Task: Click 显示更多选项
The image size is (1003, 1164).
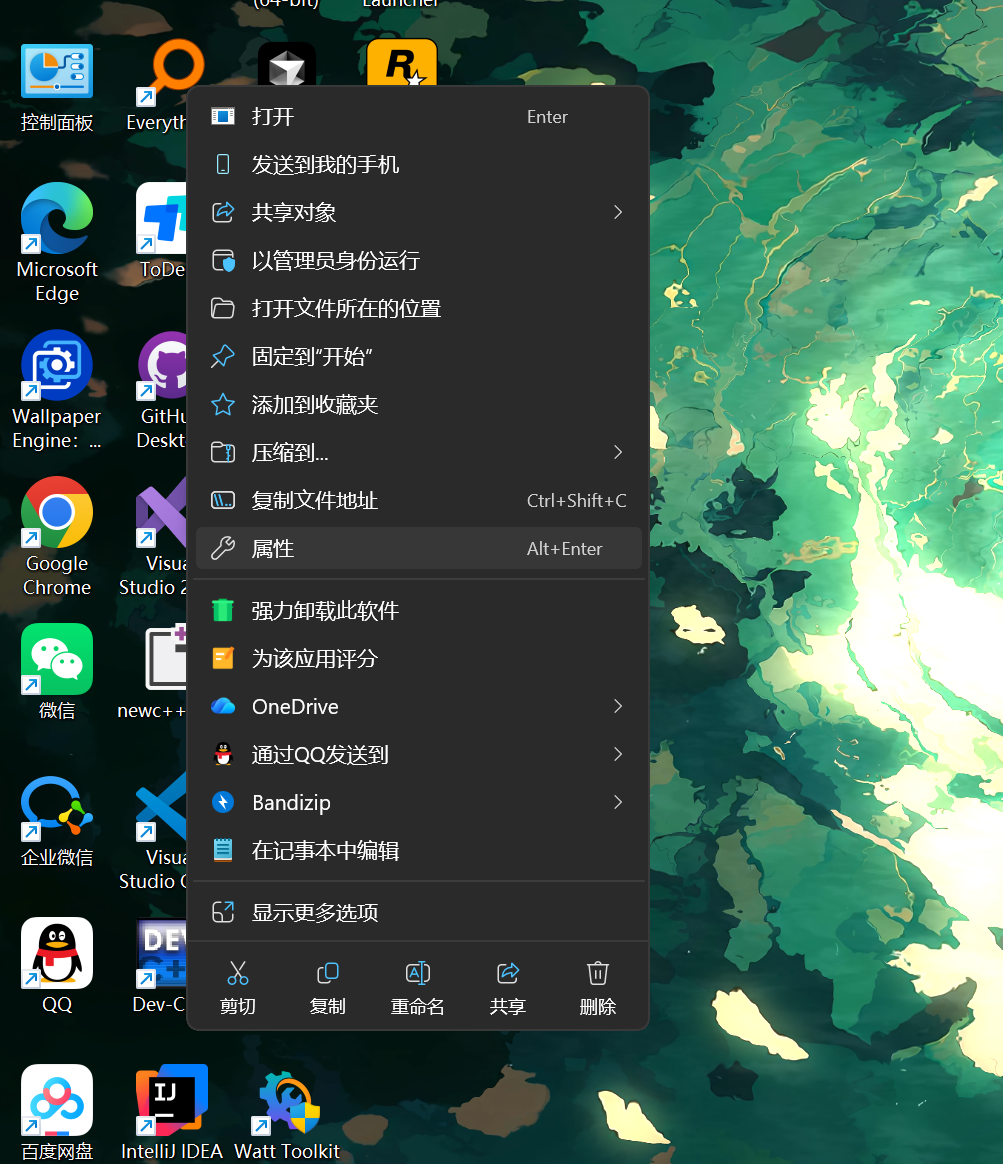Action: [417, 911]
